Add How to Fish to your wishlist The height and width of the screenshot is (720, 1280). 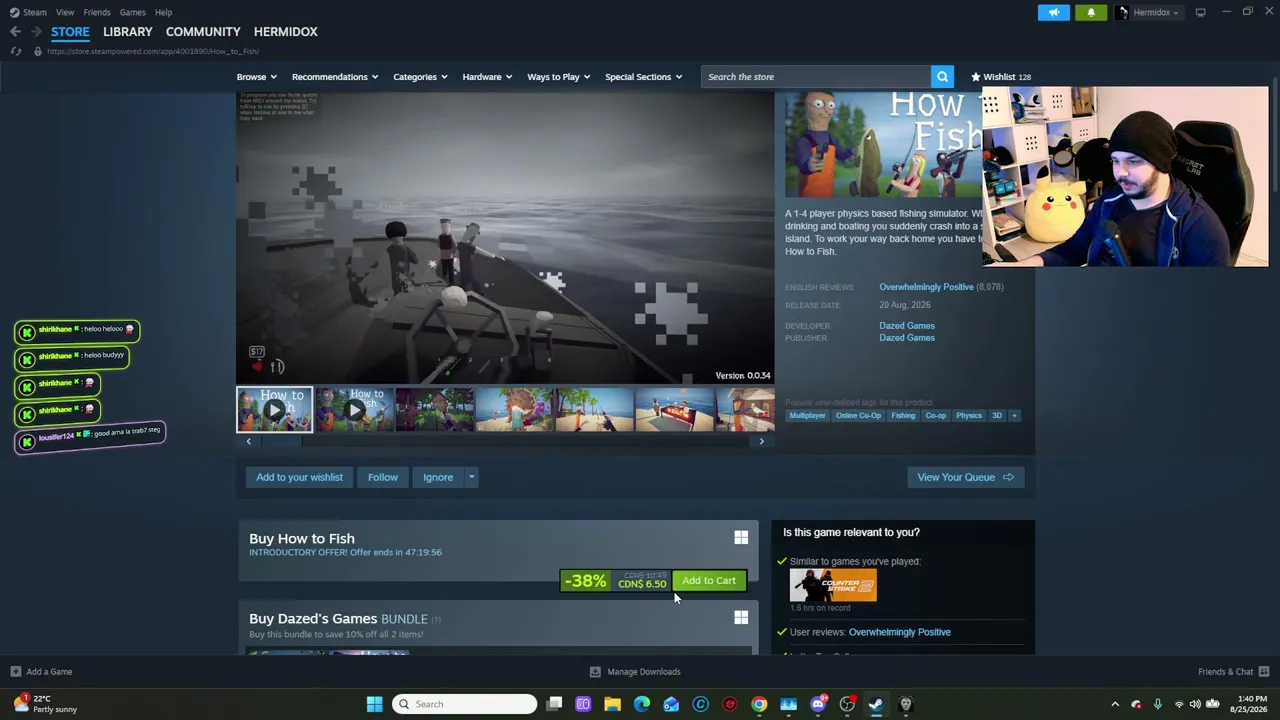(x=299, y=477)
